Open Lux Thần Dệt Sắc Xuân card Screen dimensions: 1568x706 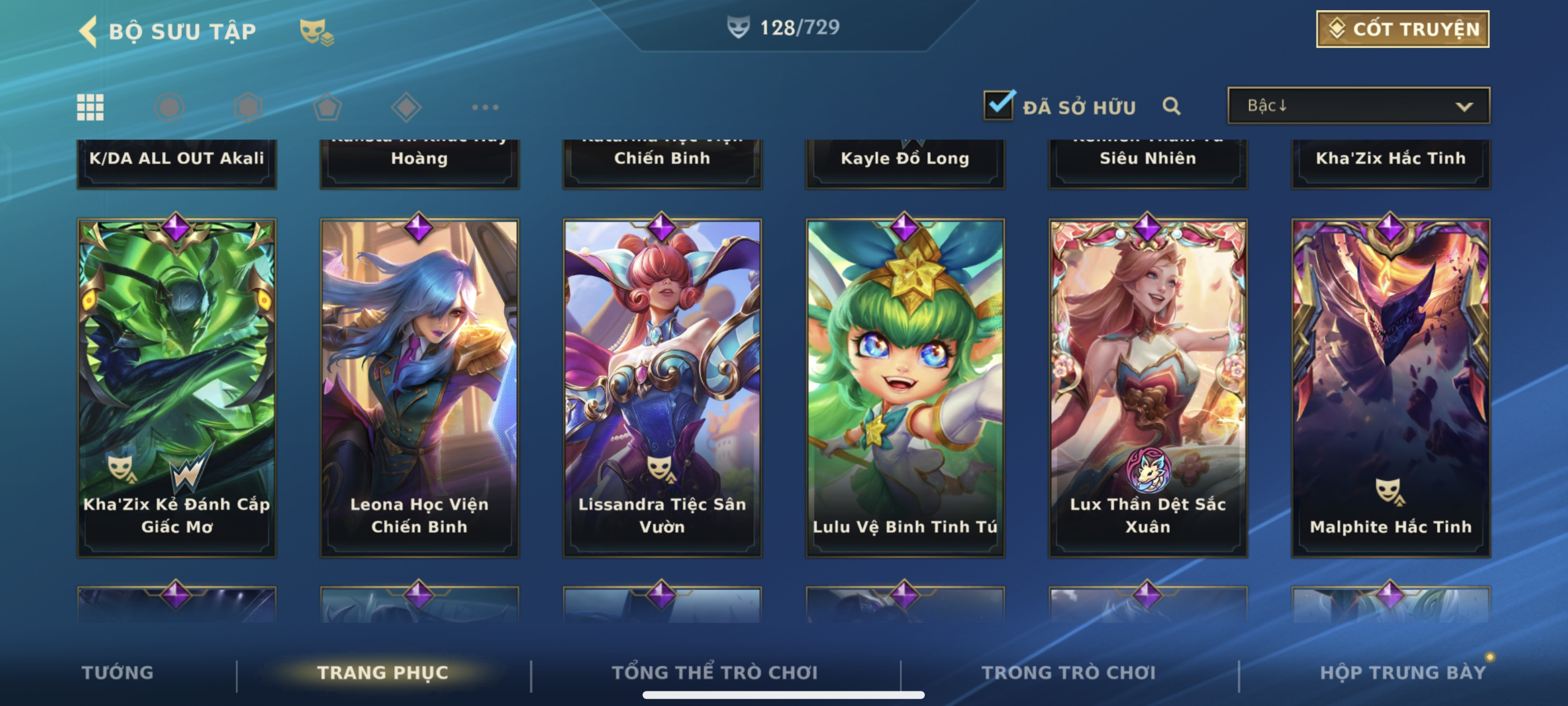click(x=1147, y=387)
